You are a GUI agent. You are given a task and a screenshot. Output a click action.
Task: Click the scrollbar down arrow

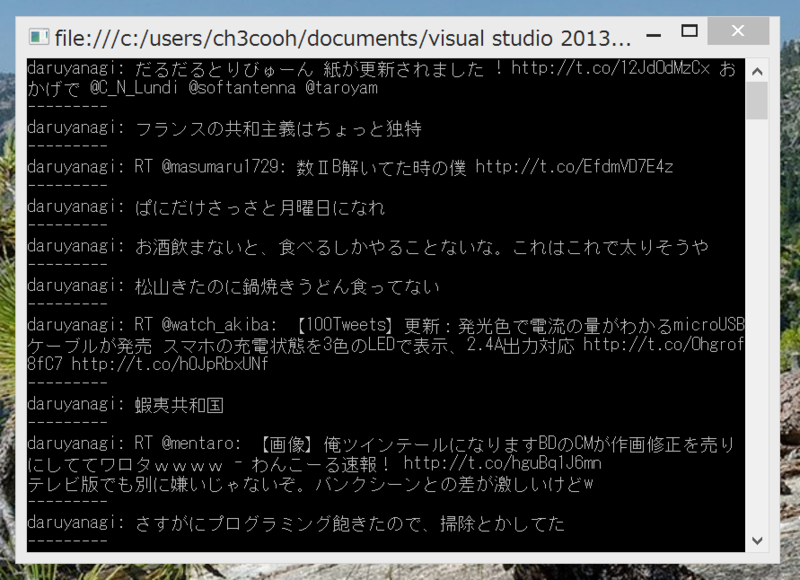(x=757, y=540)
